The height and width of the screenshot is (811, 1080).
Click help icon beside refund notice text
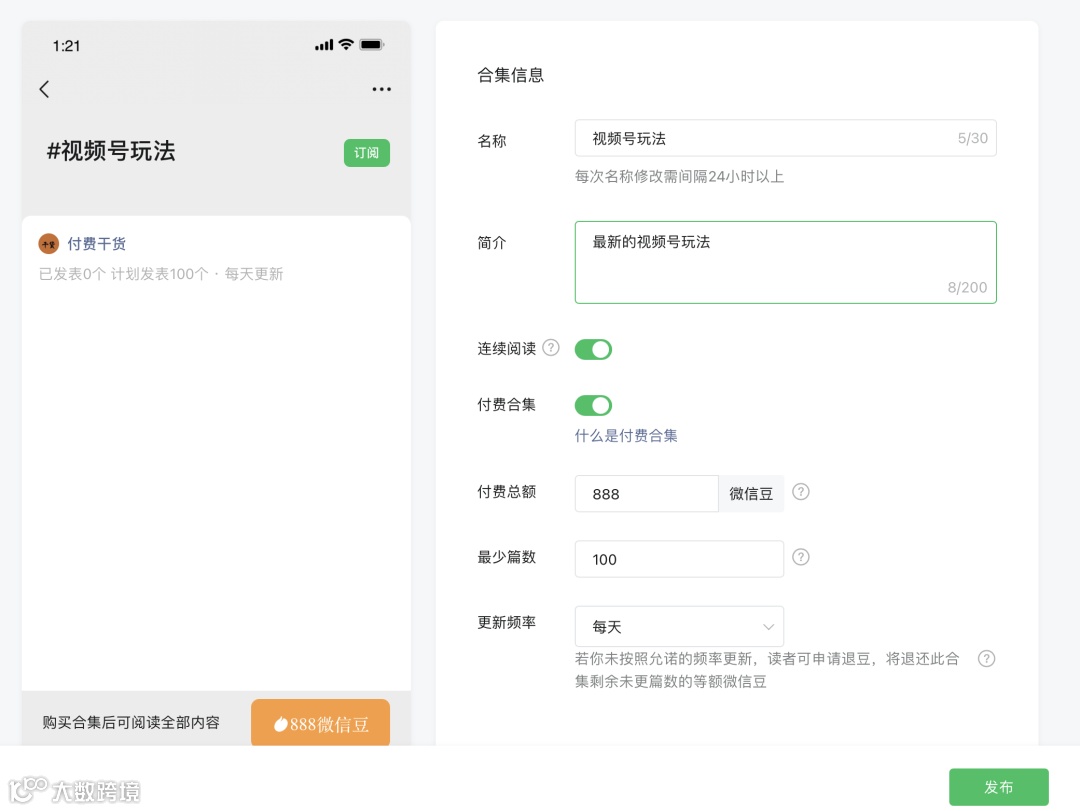coord(986,659)
